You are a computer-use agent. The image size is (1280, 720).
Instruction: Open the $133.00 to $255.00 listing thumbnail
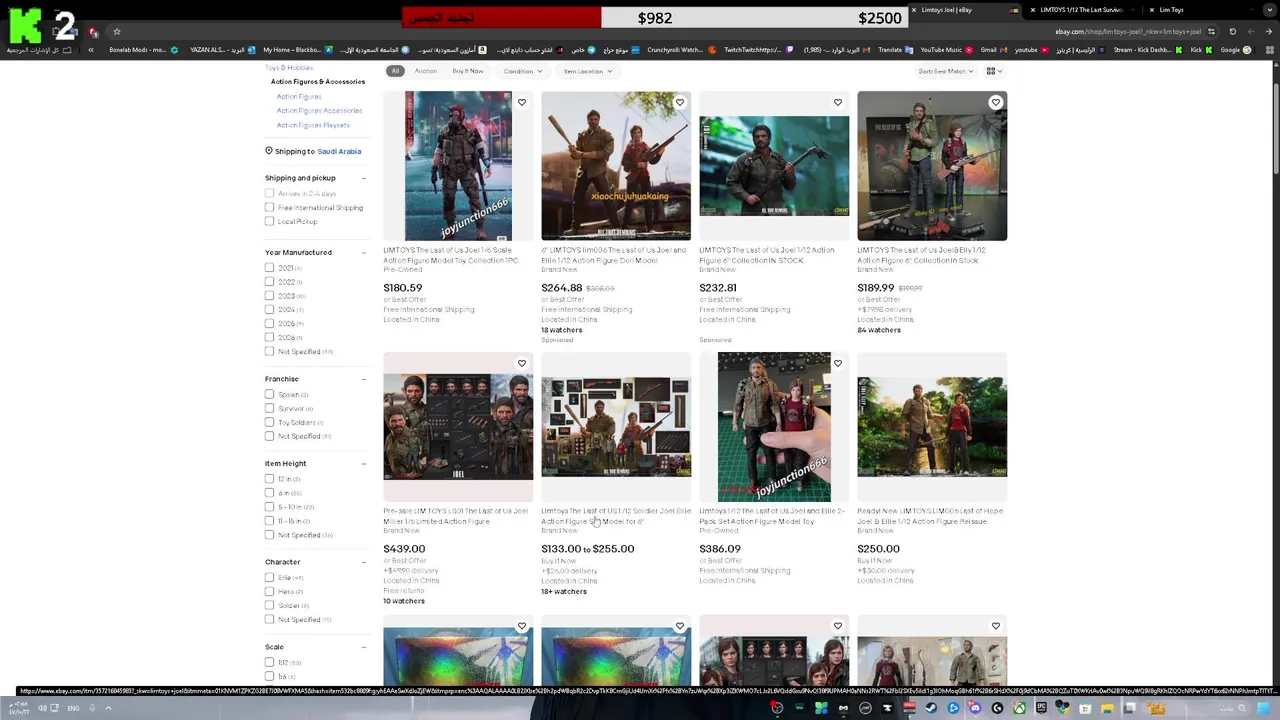pyautogui.click(x=616, y=427)
